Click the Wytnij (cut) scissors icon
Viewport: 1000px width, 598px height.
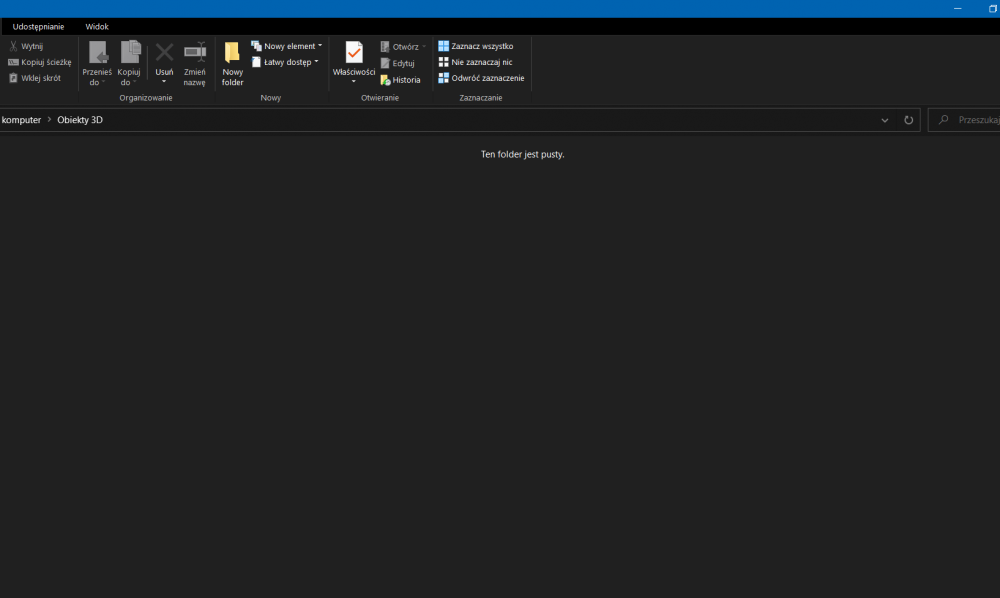13,46
